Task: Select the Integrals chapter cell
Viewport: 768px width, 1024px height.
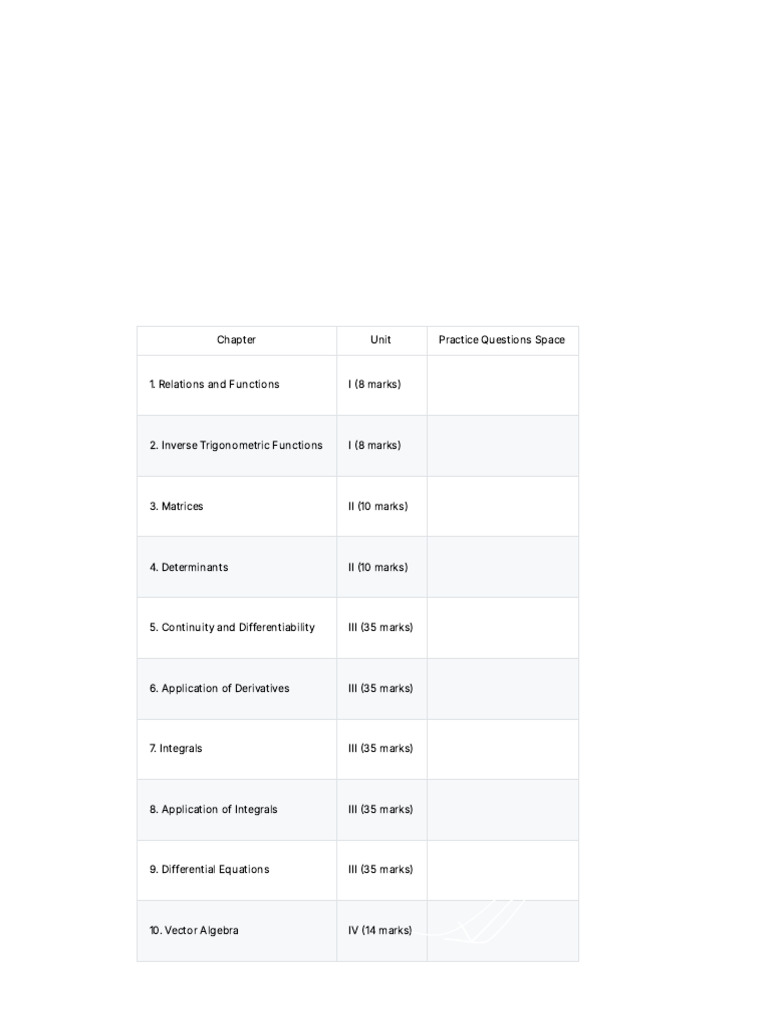Action: point(236,749)
